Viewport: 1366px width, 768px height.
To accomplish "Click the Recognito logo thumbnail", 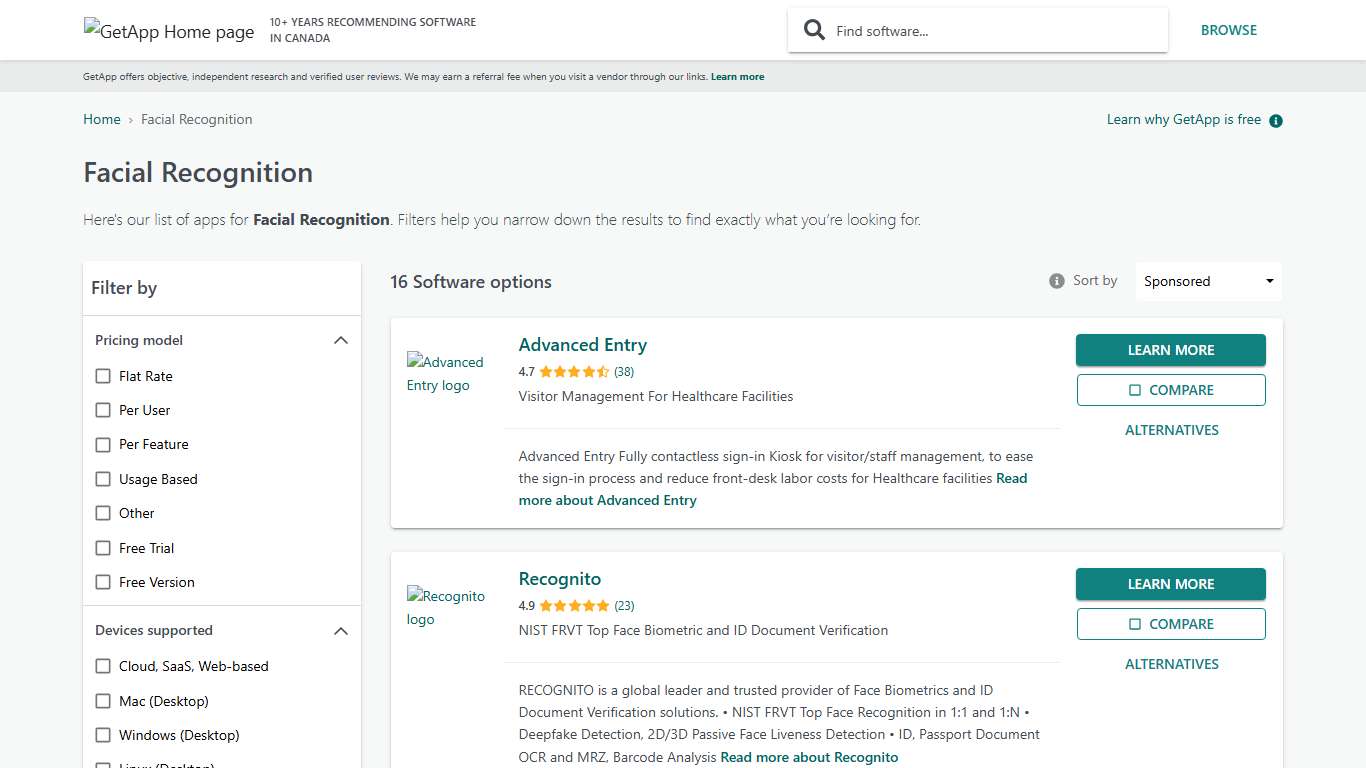I will point(446,607).
